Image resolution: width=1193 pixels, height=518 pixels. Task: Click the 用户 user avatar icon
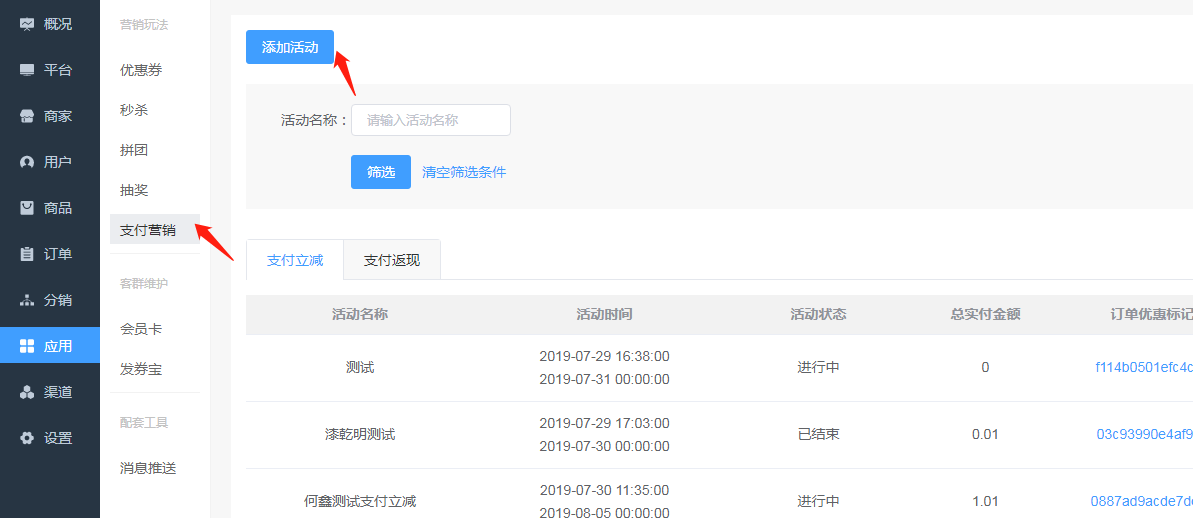click(x=27, y=162)
